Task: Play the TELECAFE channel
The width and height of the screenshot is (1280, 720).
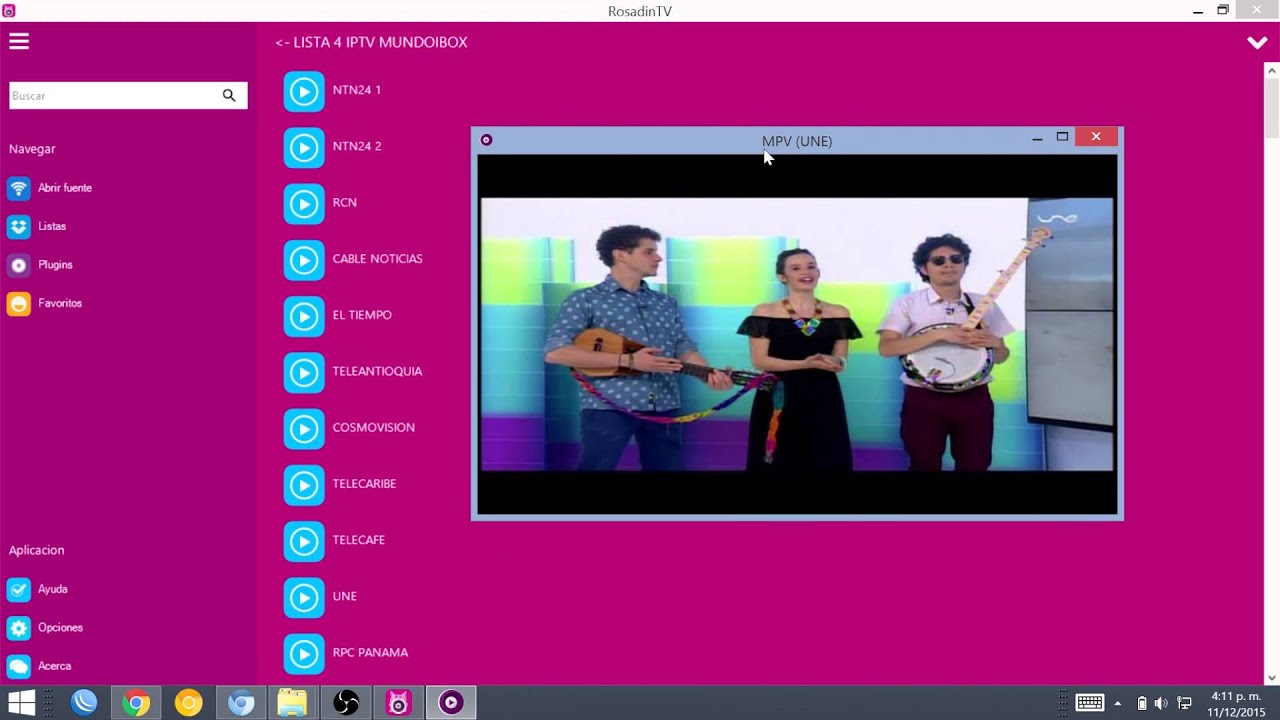Action: click(x=304, y=541)
